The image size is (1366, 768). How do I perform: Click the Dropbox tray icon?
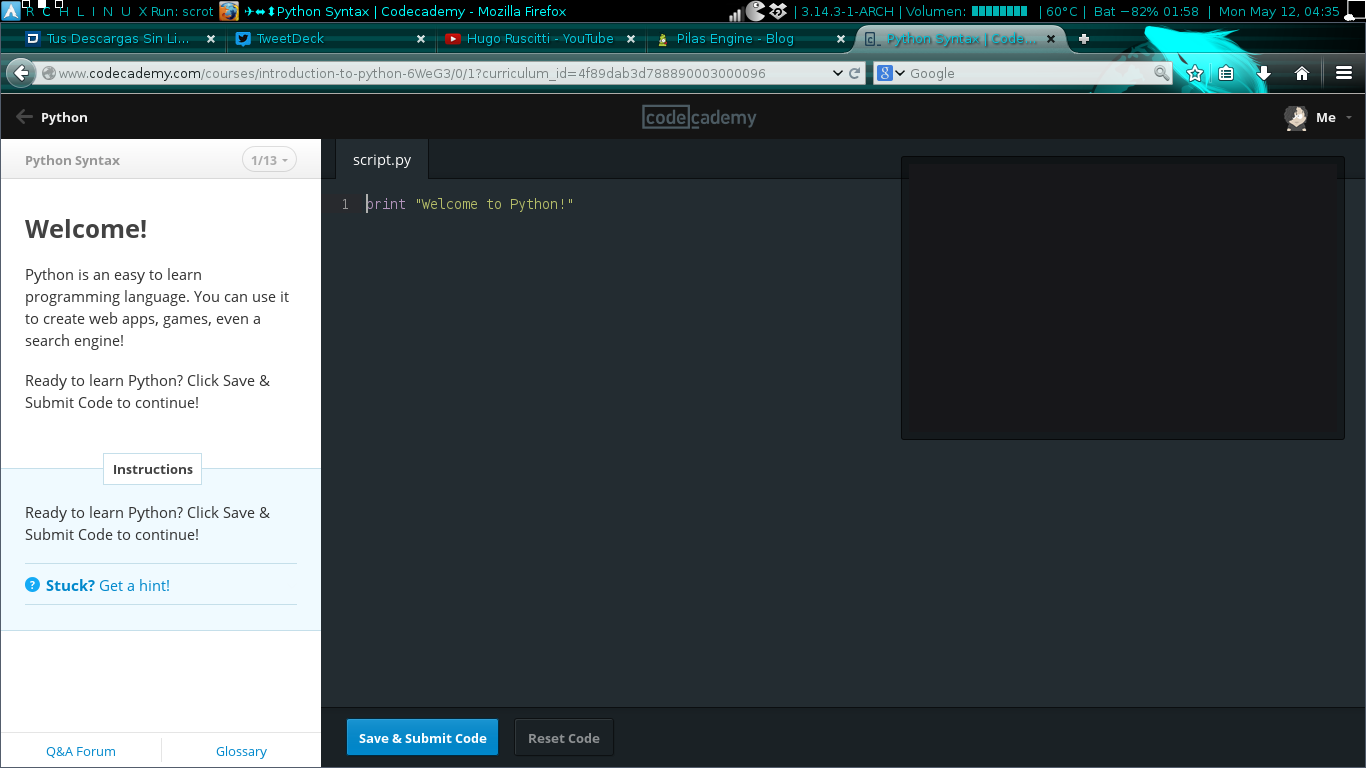[x=778, y=12]
